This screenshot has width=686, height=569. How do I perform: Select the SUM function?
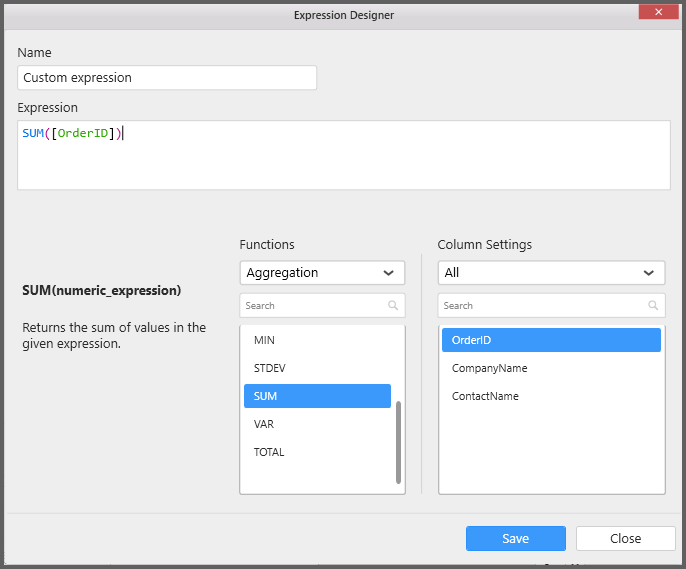pos(316,396)
